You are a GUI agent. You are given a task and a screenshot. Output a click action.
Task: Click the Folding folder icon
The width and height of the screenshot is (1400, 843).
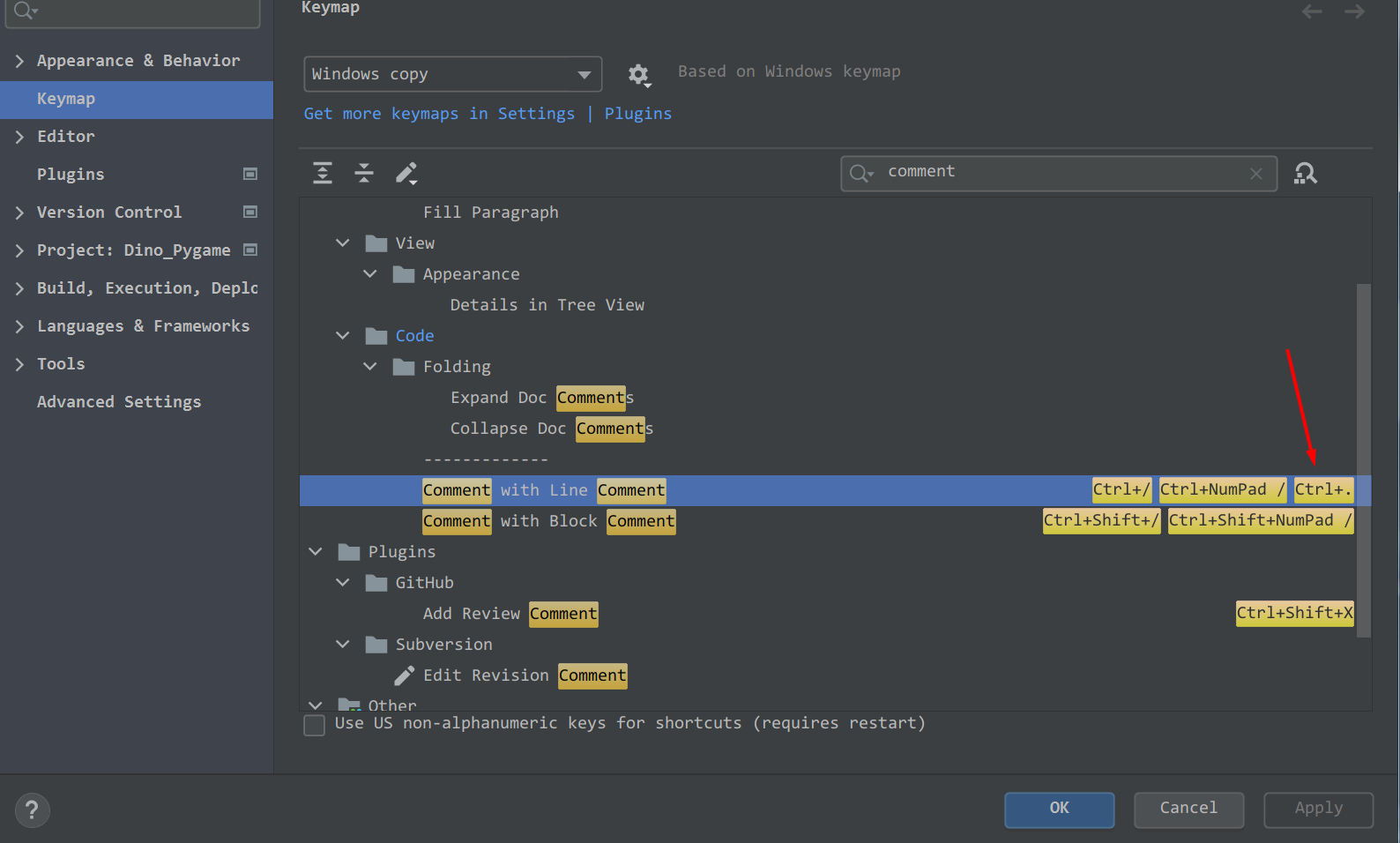[404, 367]
